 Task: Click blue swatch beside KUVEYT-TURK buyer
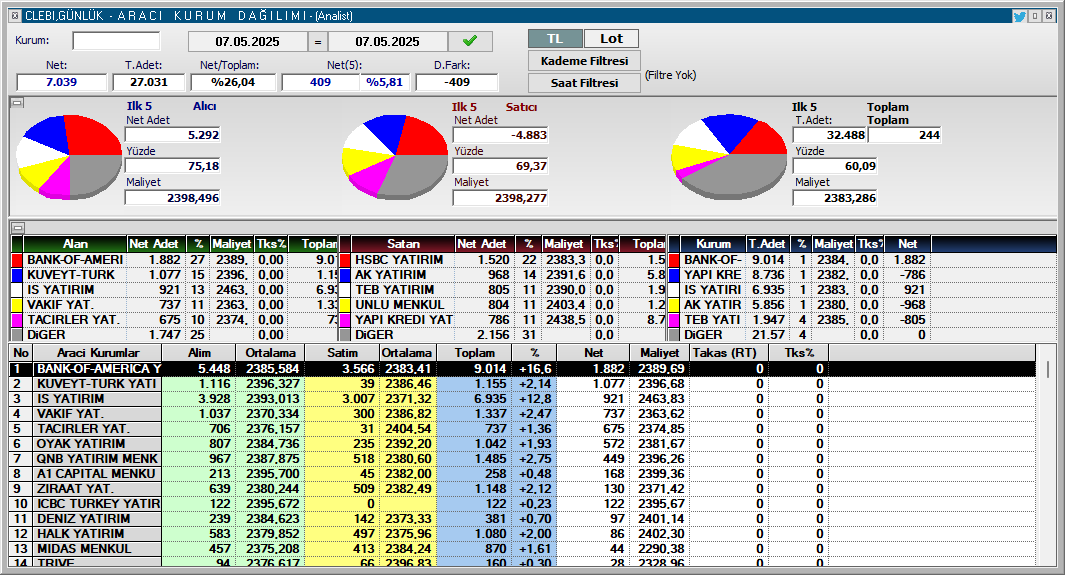pyautogui.click(x=18, y=275)
